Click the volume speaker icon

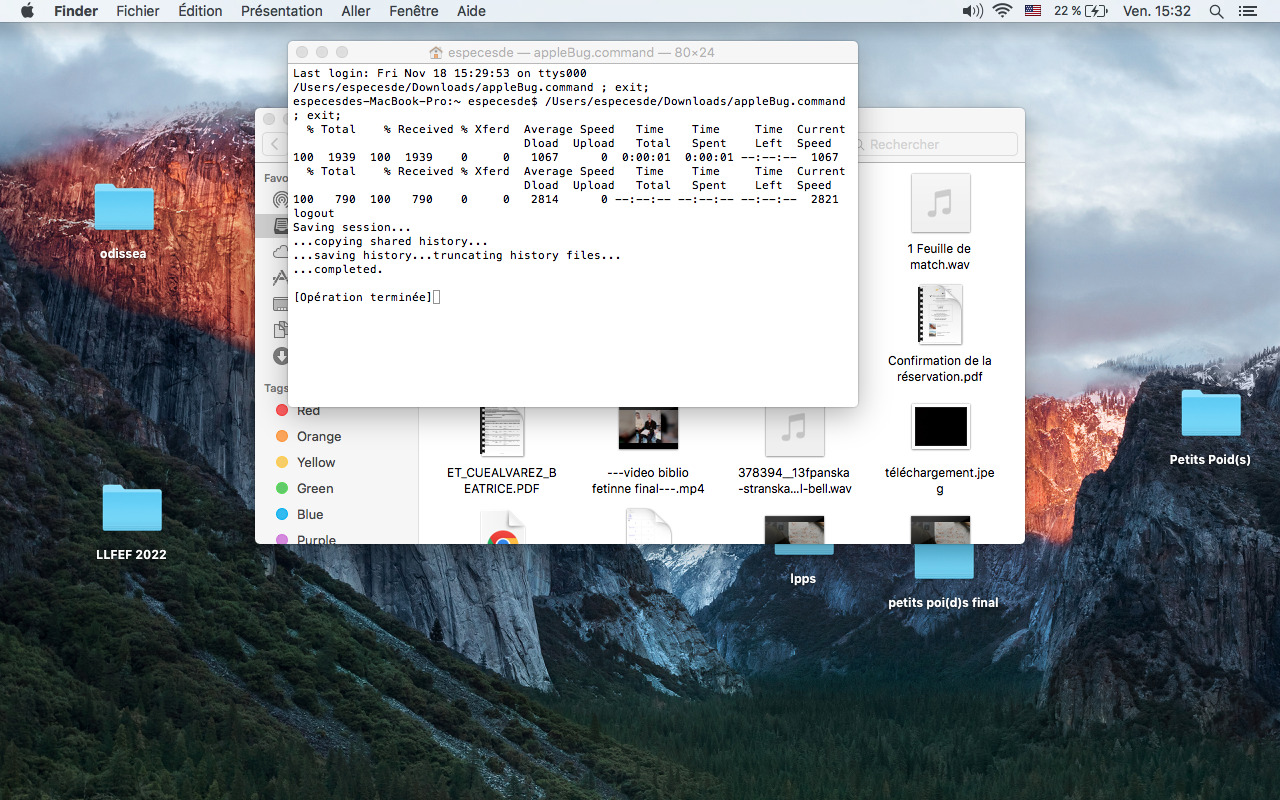971,11
